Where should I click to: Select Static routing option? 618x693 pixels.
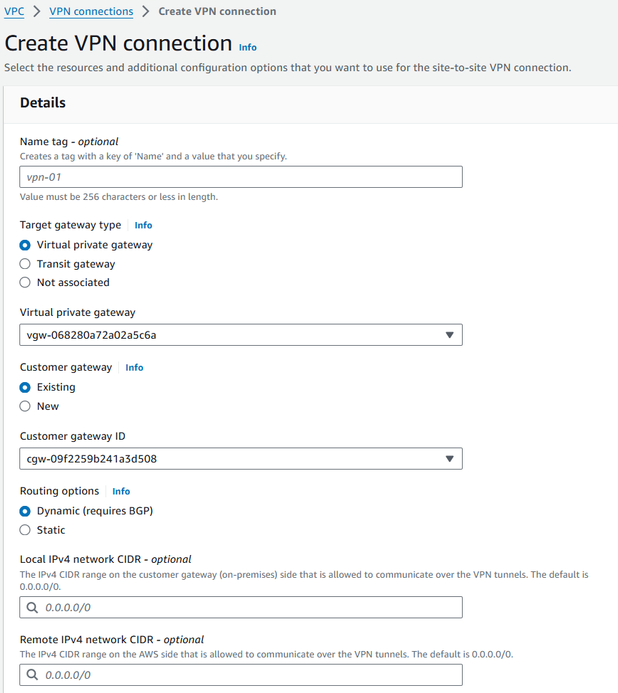click(26, 530)
